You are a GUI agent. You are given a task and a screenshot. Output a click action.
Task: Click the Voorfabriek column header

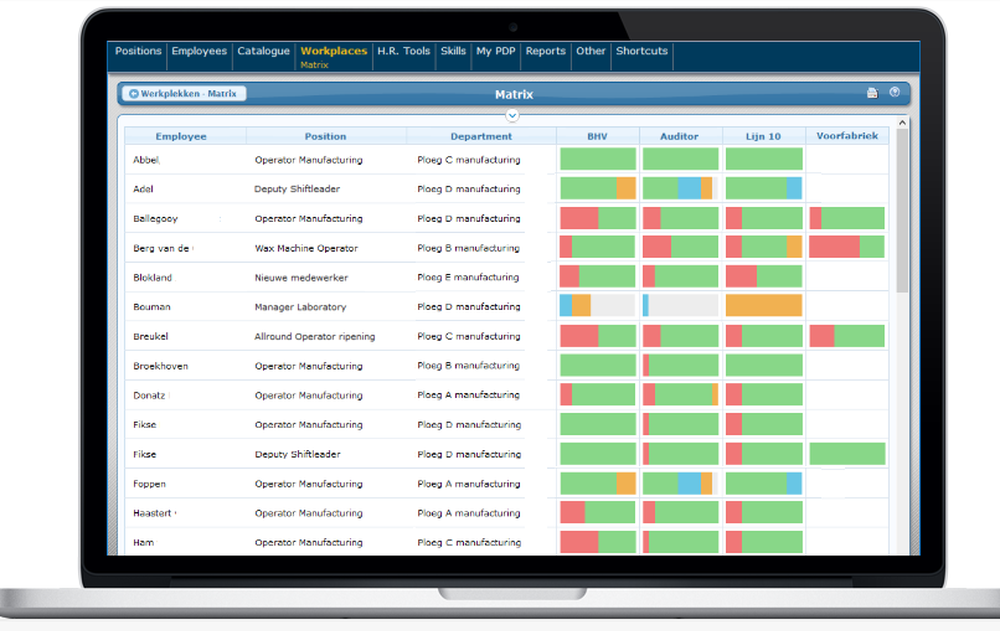tap(847, 136)
